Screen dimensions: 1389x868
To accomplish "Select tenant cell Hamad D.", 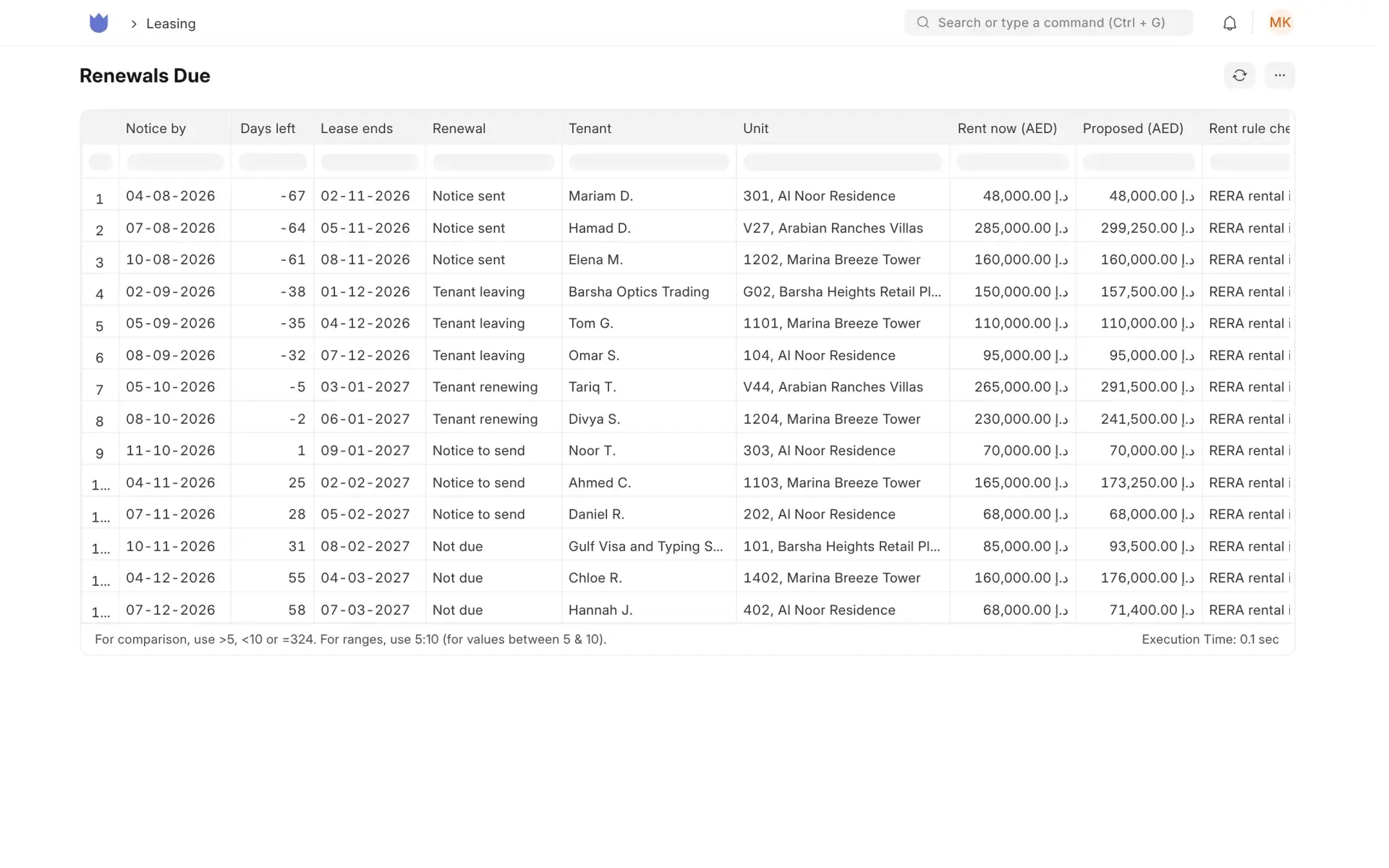I will (x=649, y=228).
